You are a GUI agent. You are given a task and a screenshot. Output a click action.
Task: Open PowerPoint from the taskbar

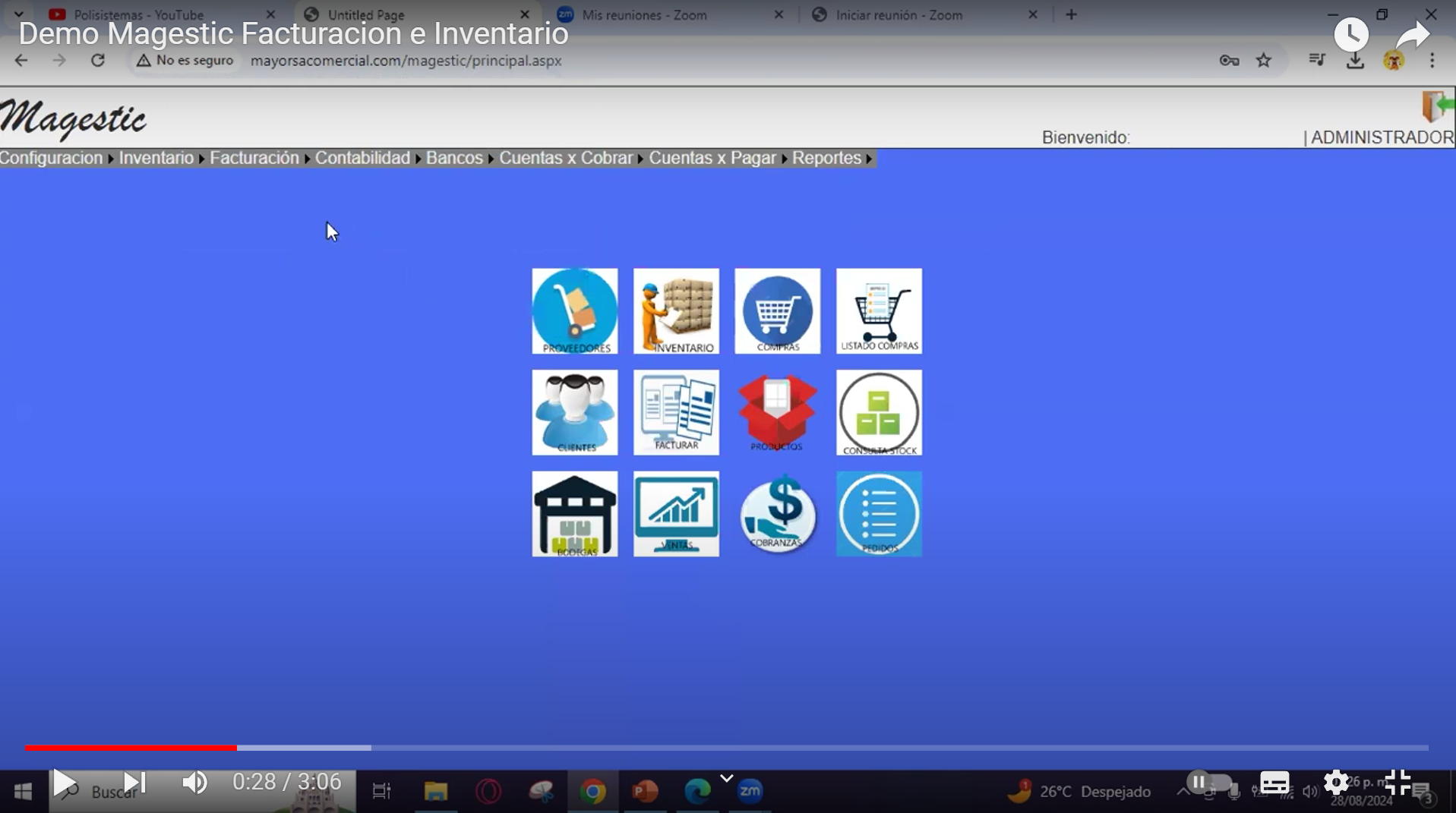[645, 791]
